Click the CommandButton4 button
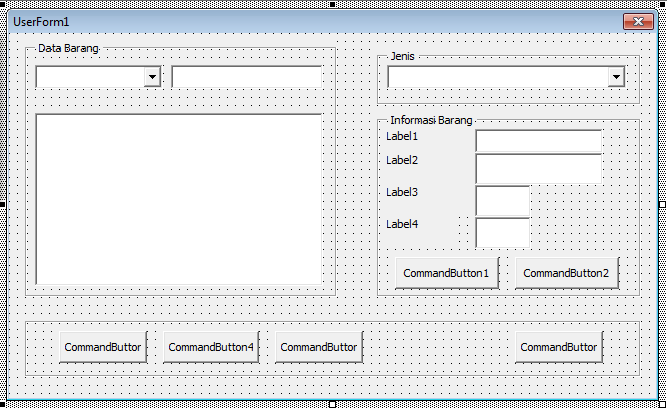 (x=211, y=347)
